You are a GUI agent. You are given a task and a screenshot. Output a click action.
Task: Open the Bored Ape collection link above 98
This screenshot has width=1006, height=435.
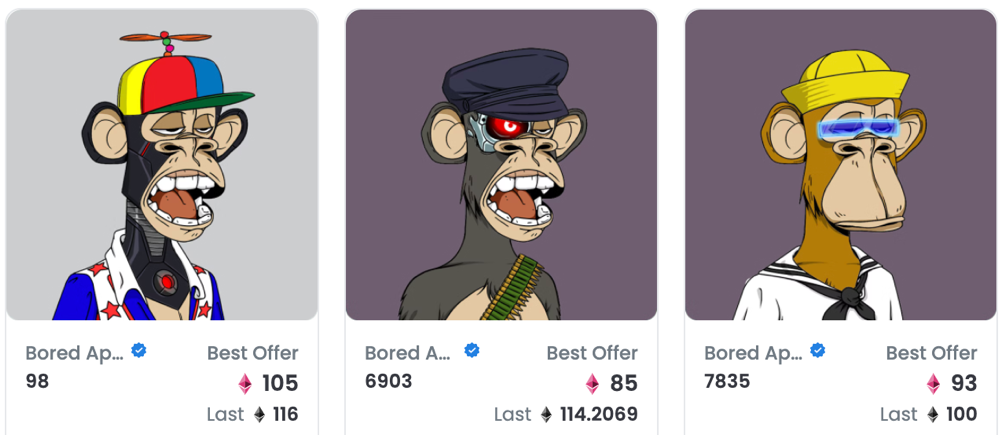[75, 353]
